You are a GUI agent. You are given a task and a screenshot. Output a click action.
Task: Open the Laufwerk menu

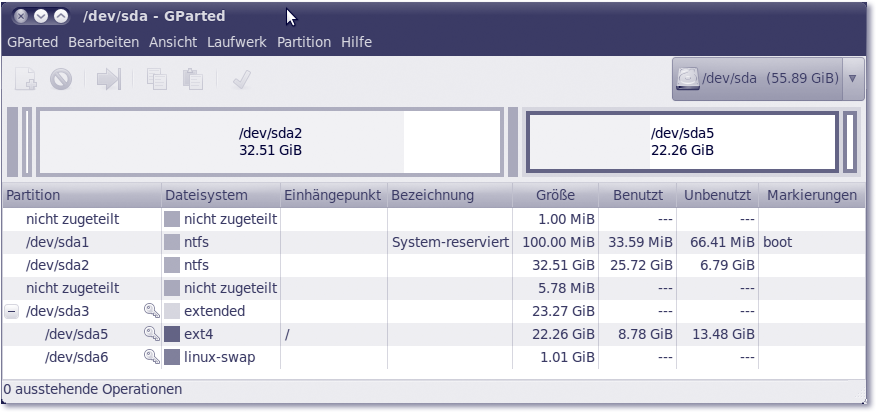pos(238,42)
